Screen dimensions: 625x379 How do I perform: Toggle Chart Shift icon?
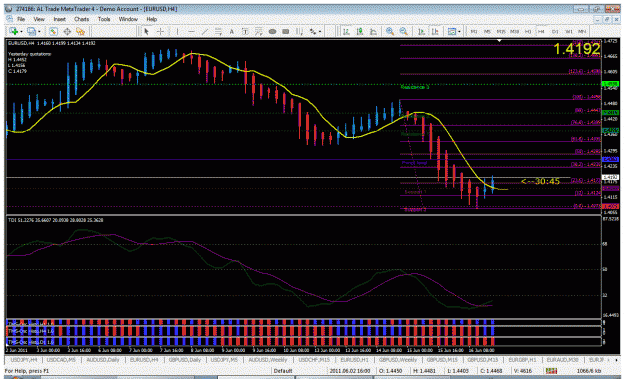[x=435, y=31]
